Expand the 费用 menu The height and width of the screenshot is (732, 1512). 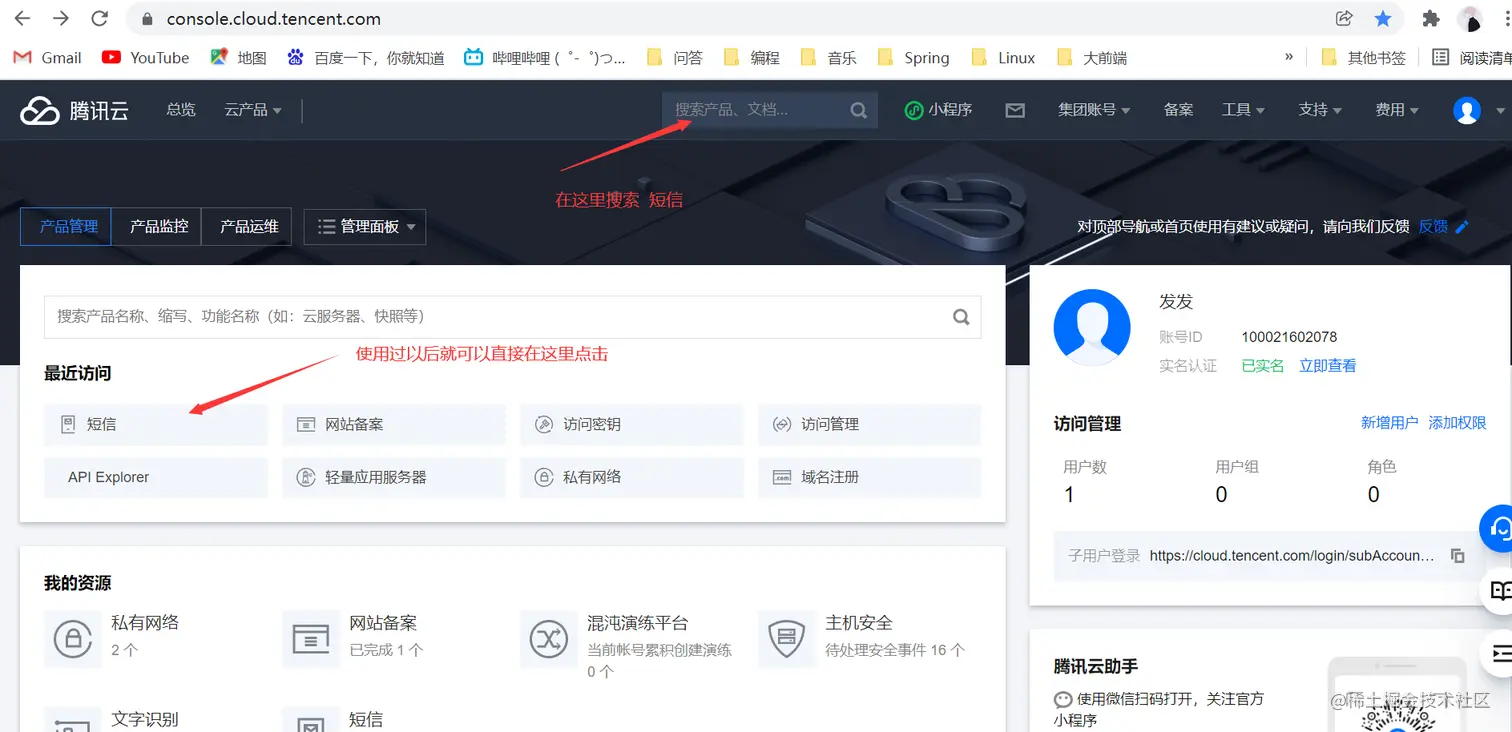(1397, 110)
